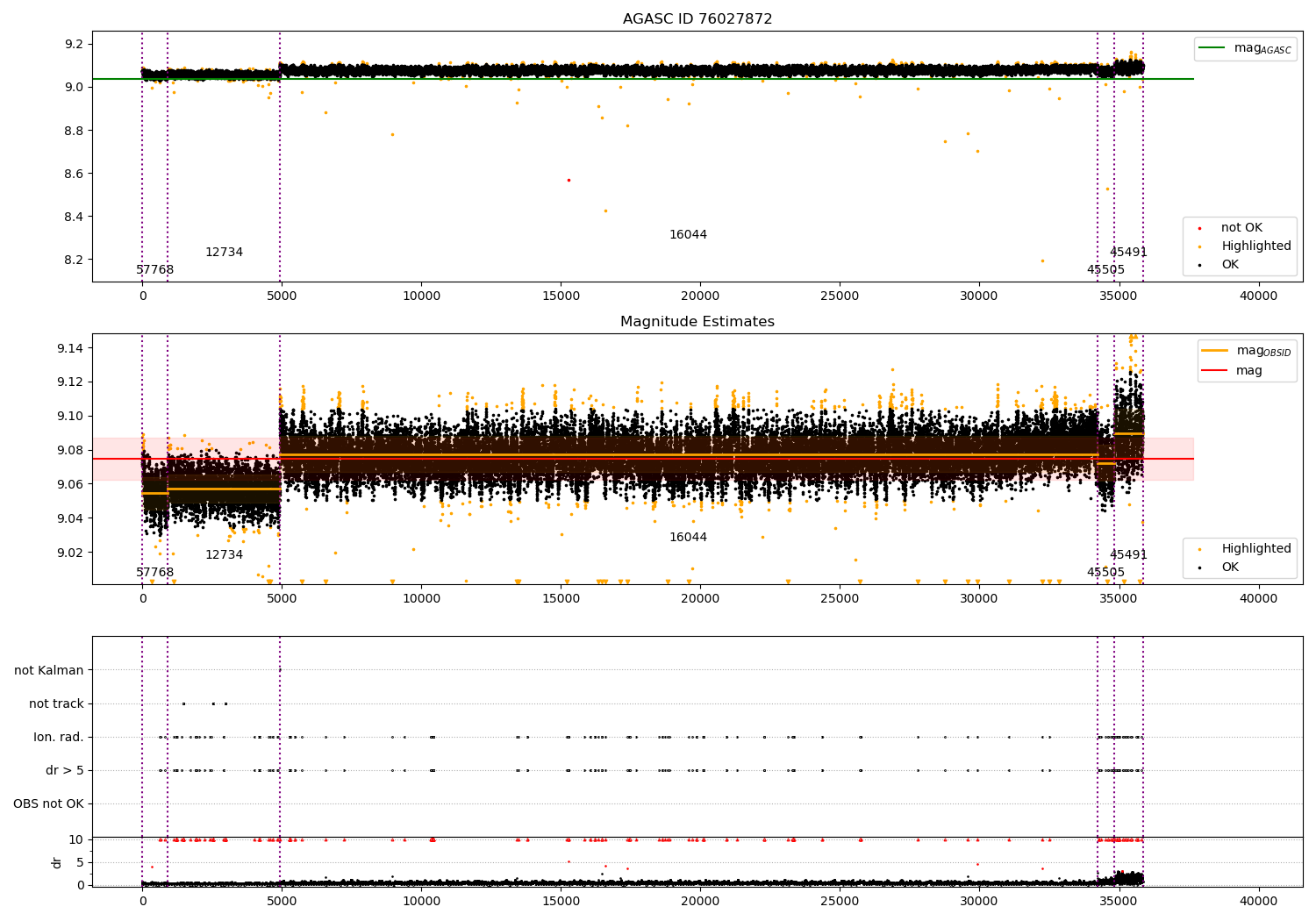1316x921 pixels.
Task: Select green mag AGASC legend line swatch
Action: (1212, 48)
